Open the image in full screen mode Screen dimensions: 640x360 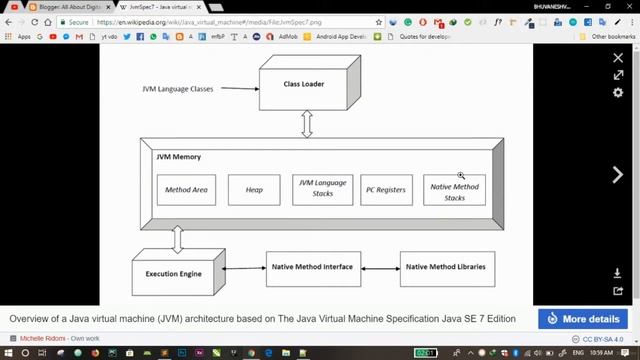[x=618, y=75]
